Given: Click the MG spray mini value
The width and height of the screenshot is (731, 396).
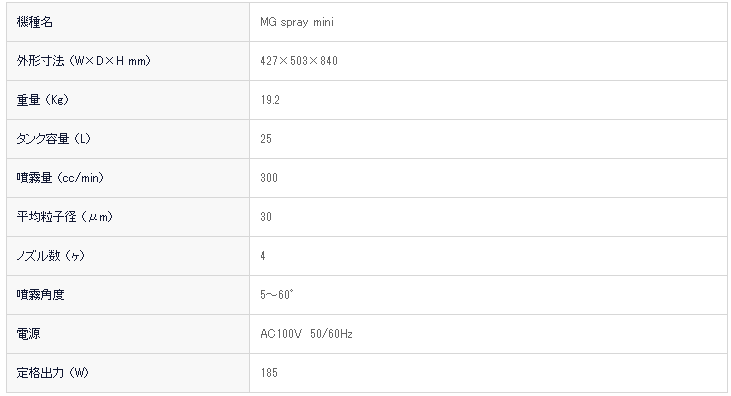Looking at the screenshot, I should (x=297, y=22).
